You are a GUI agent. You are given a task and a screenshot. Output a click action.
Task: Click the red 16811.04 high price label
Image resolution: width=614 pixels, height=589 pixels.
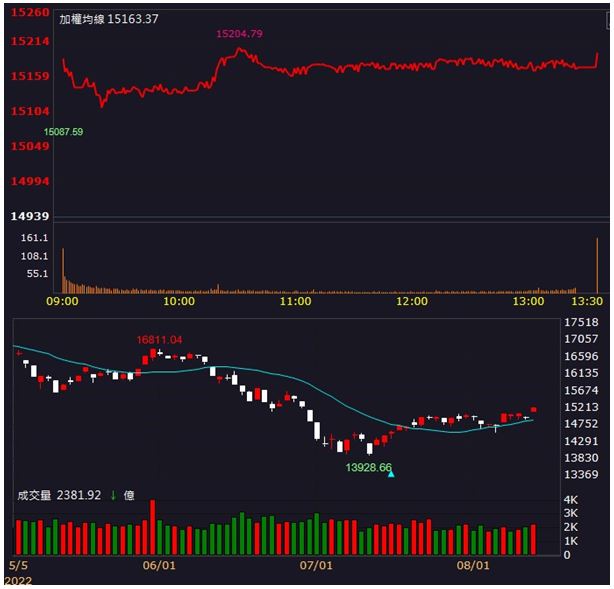click(160, 340)
